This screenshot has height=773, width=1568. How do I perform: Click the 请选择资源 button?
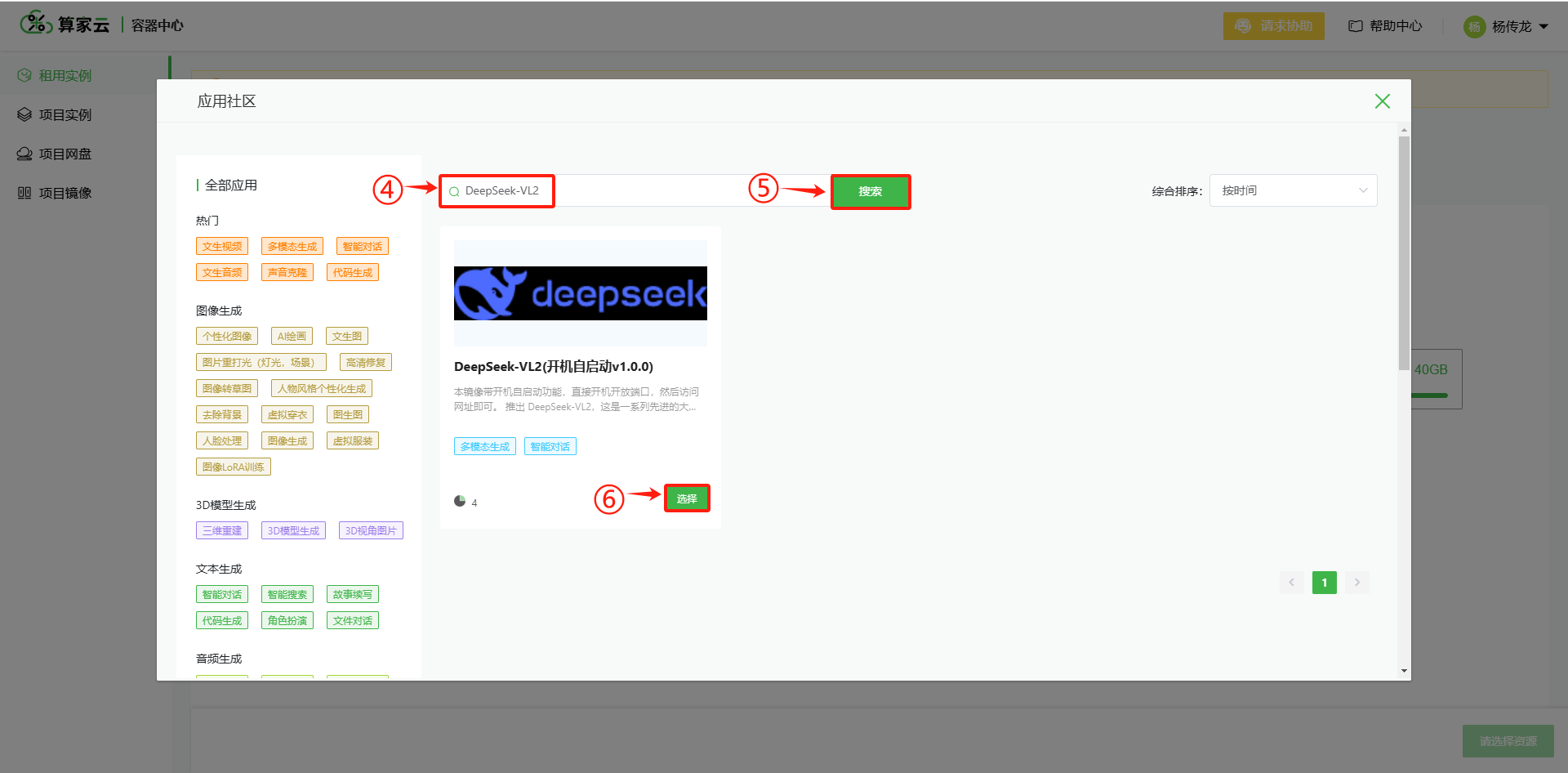(x=1508, y=741)
